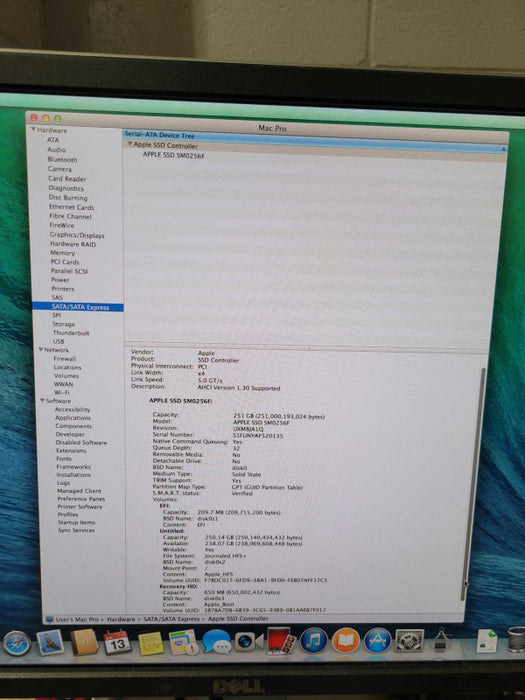Open the yellow Notes app in Dock
Viewport: 525px width, 700px height.
tap(150, 642)
